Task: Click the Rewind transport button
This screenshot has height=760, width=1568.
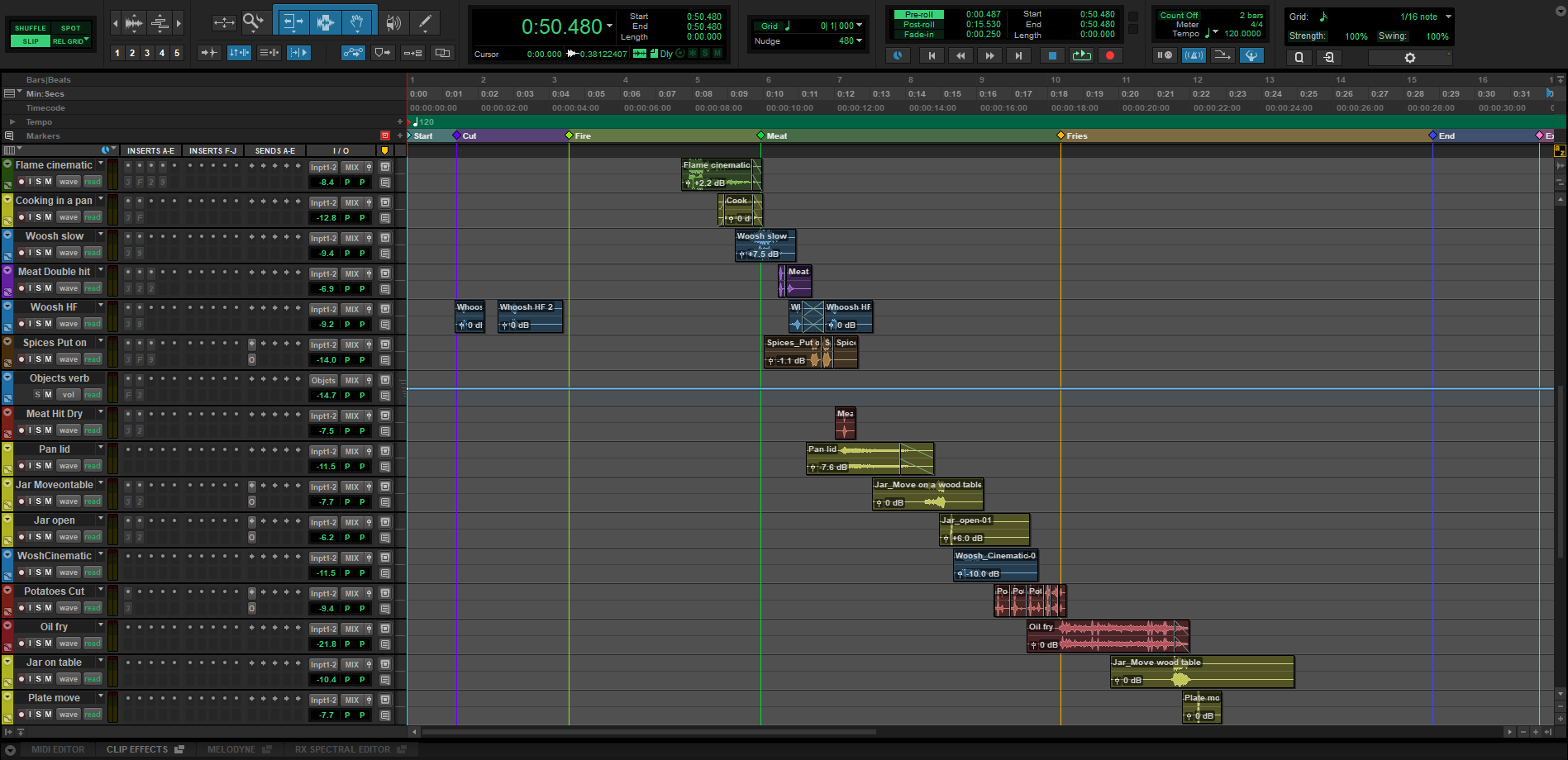Action: click(x=960, y=55)
